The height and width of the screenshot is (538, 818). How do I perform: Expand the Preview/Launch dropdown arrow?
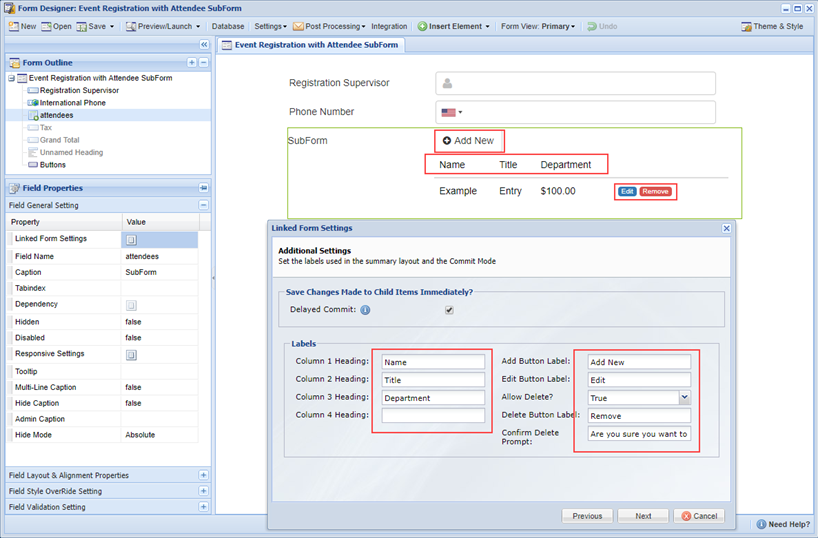198,27
